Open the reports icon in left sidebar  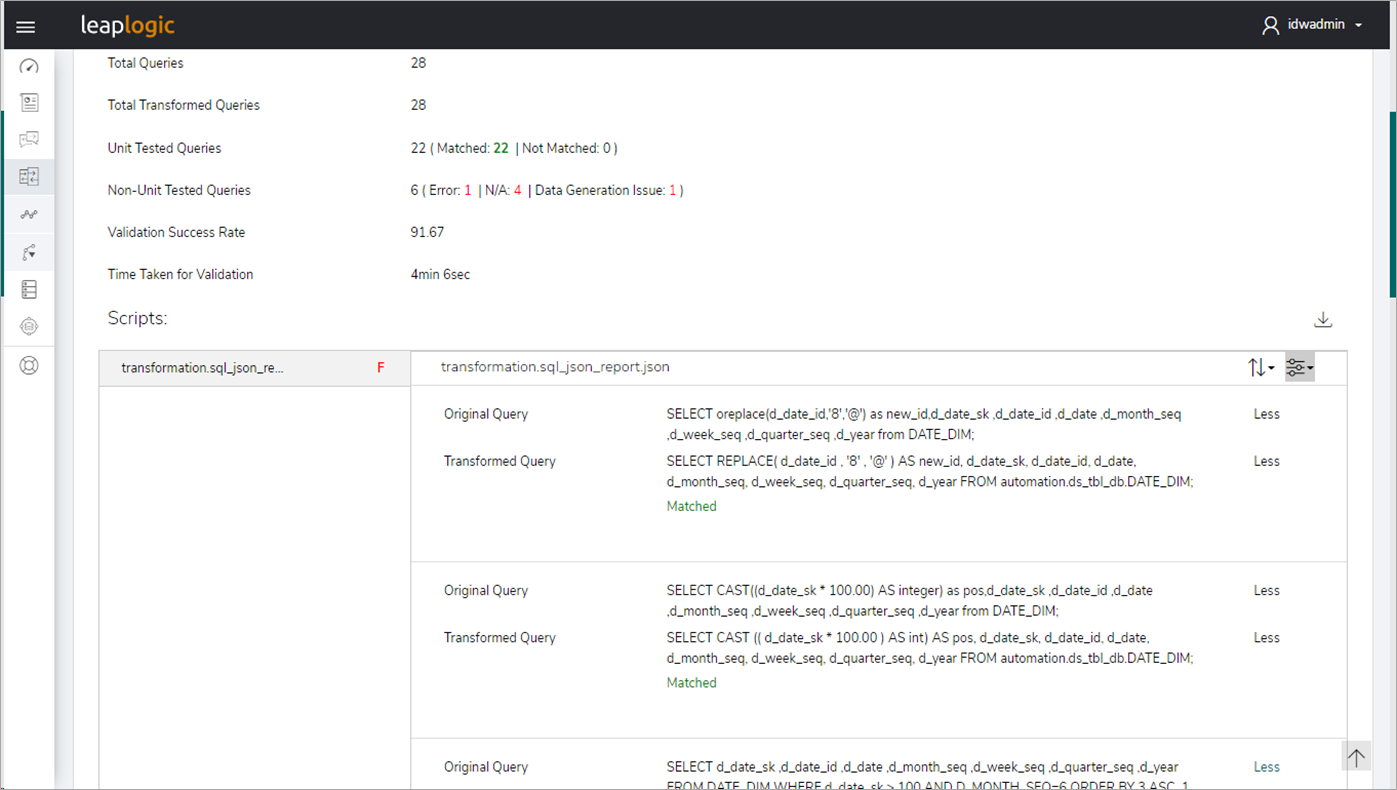[x=28, y=102]
